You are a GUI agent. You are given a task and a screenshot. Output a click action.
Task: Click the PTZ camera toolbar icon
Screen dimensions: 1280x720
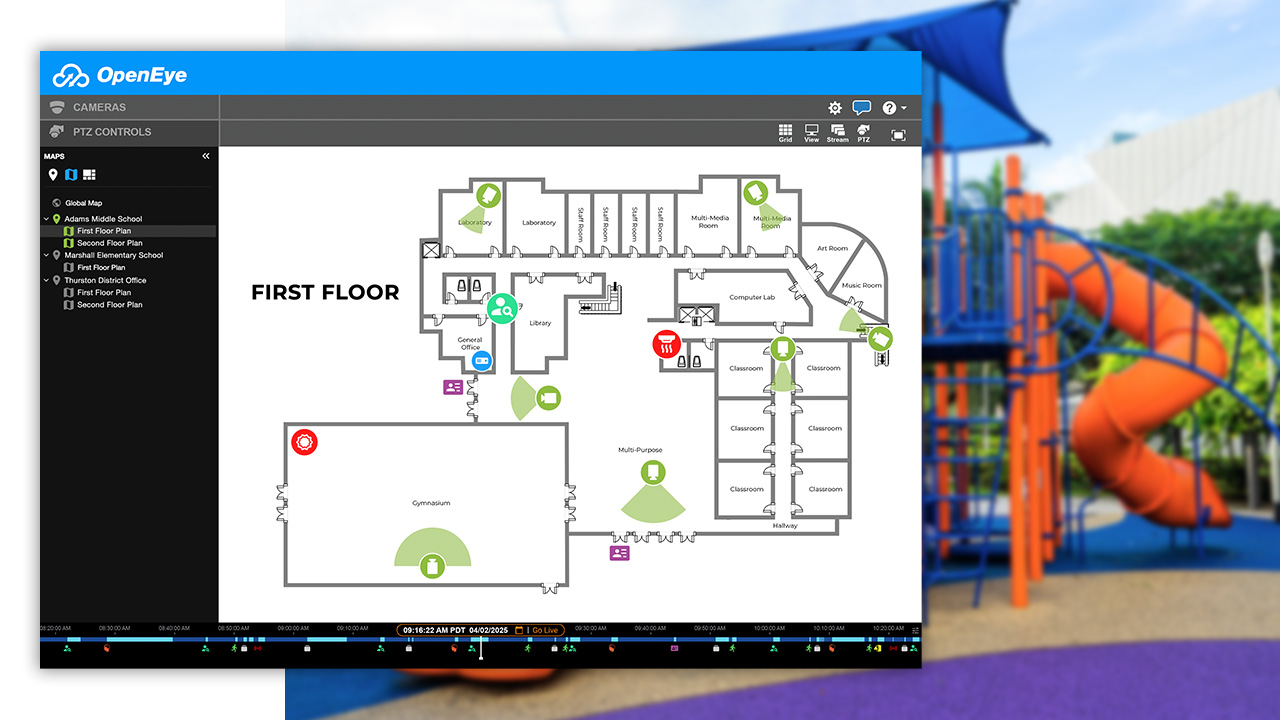pos(863,132)
